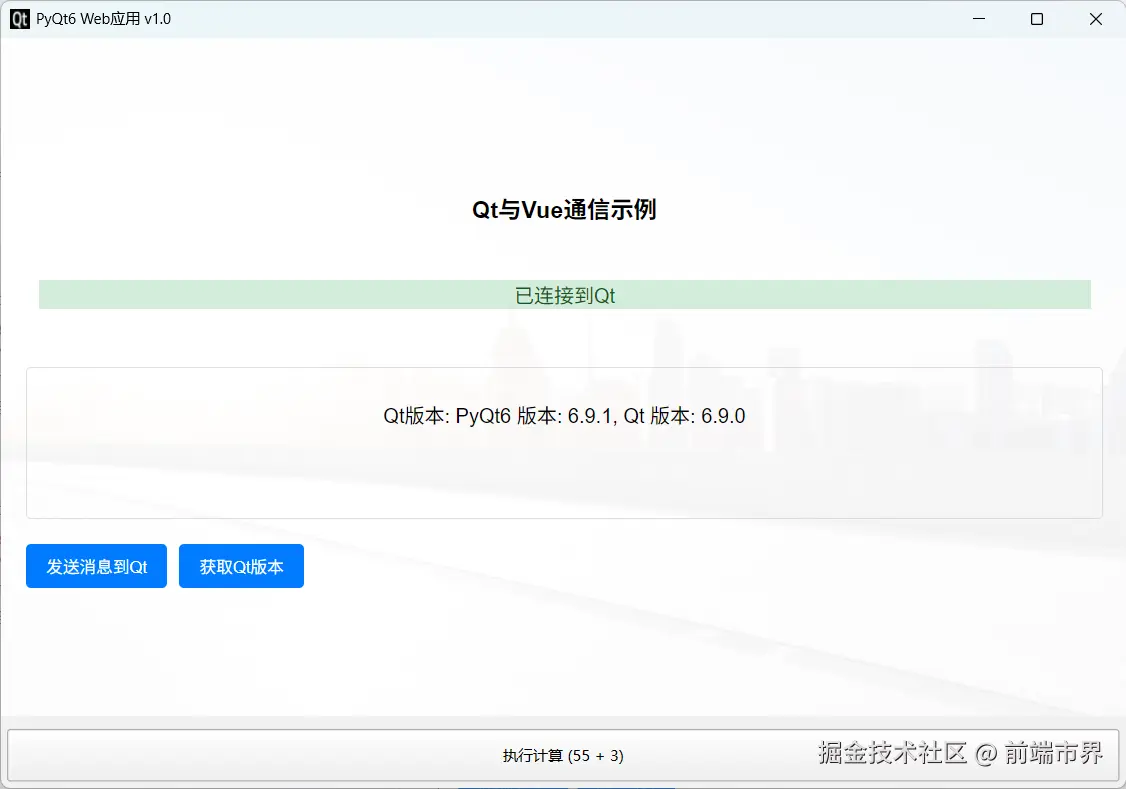Click the Qt版本 result message text
Viewport: 1126px width, 789px height.
click(564, 416)
